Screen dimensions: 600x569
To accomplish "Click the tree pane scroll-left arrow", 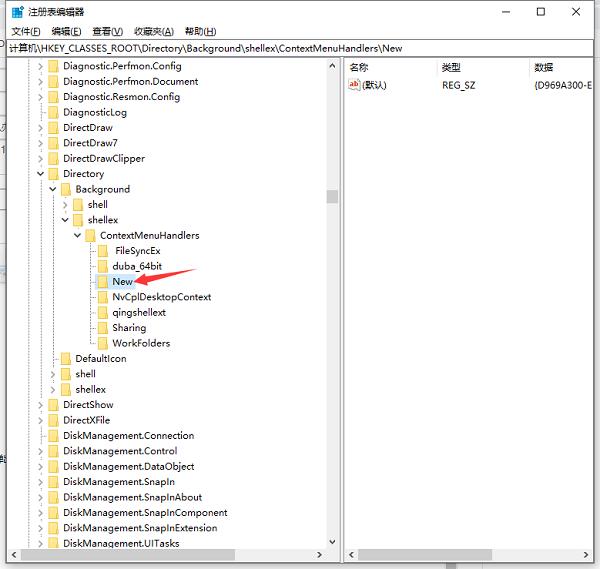I will click(x=14, y=554).
